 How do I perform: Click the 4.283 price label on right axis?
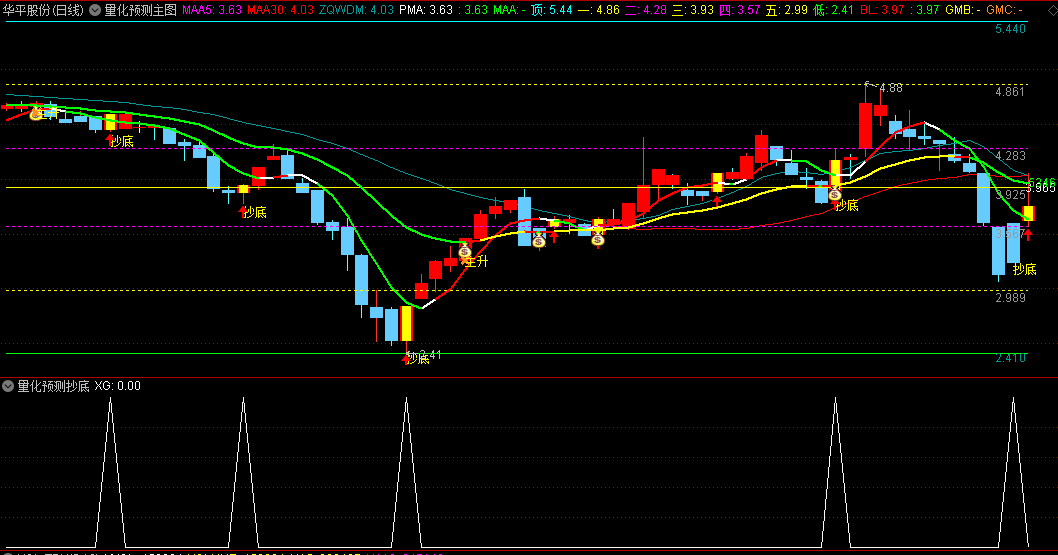1010,156
